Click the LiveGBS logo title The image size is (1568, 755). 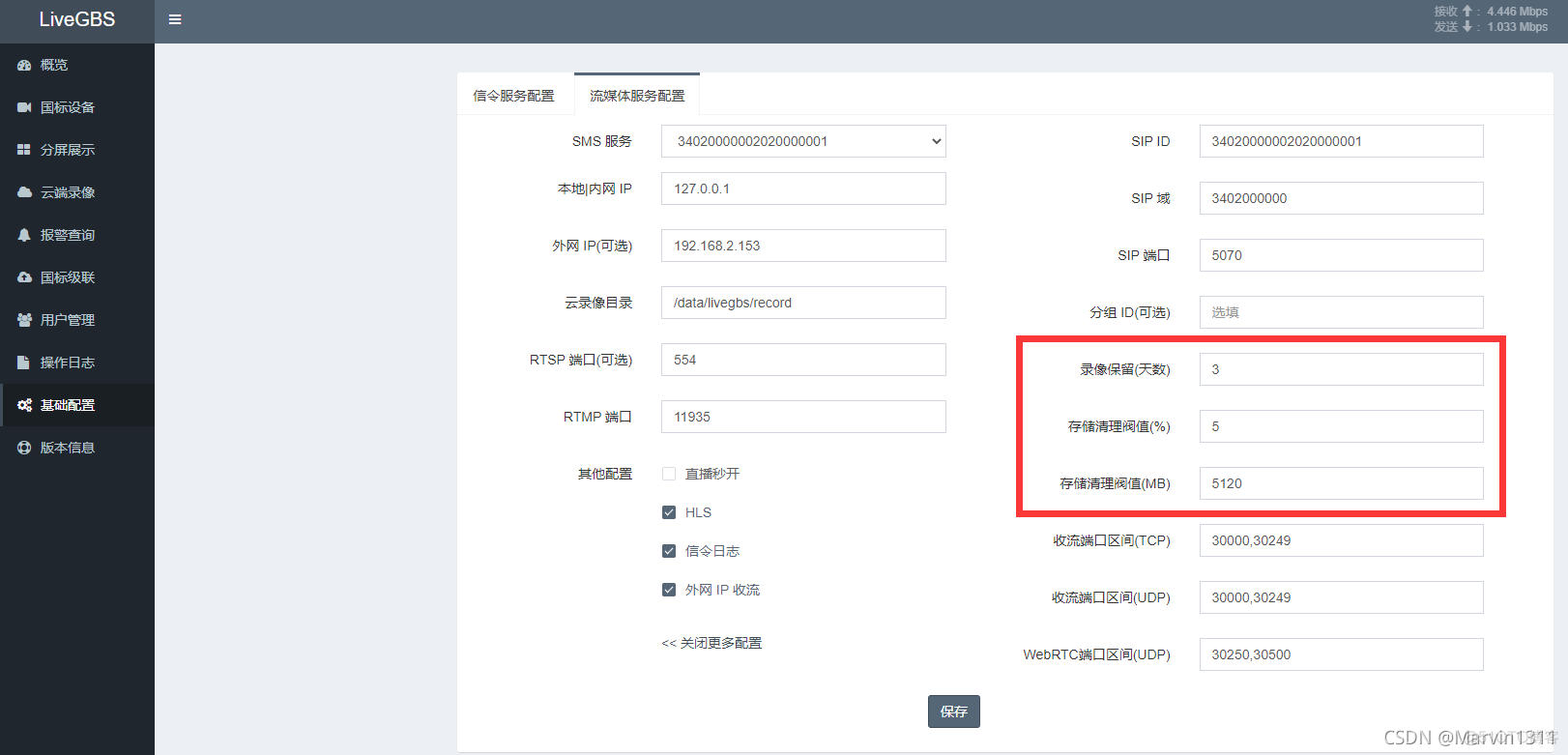[x=77, y=19]
